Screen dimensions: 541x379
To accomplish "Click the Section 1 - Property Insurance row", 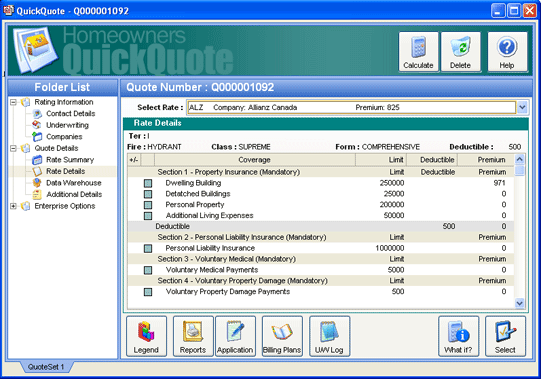I will pos(321,172).
